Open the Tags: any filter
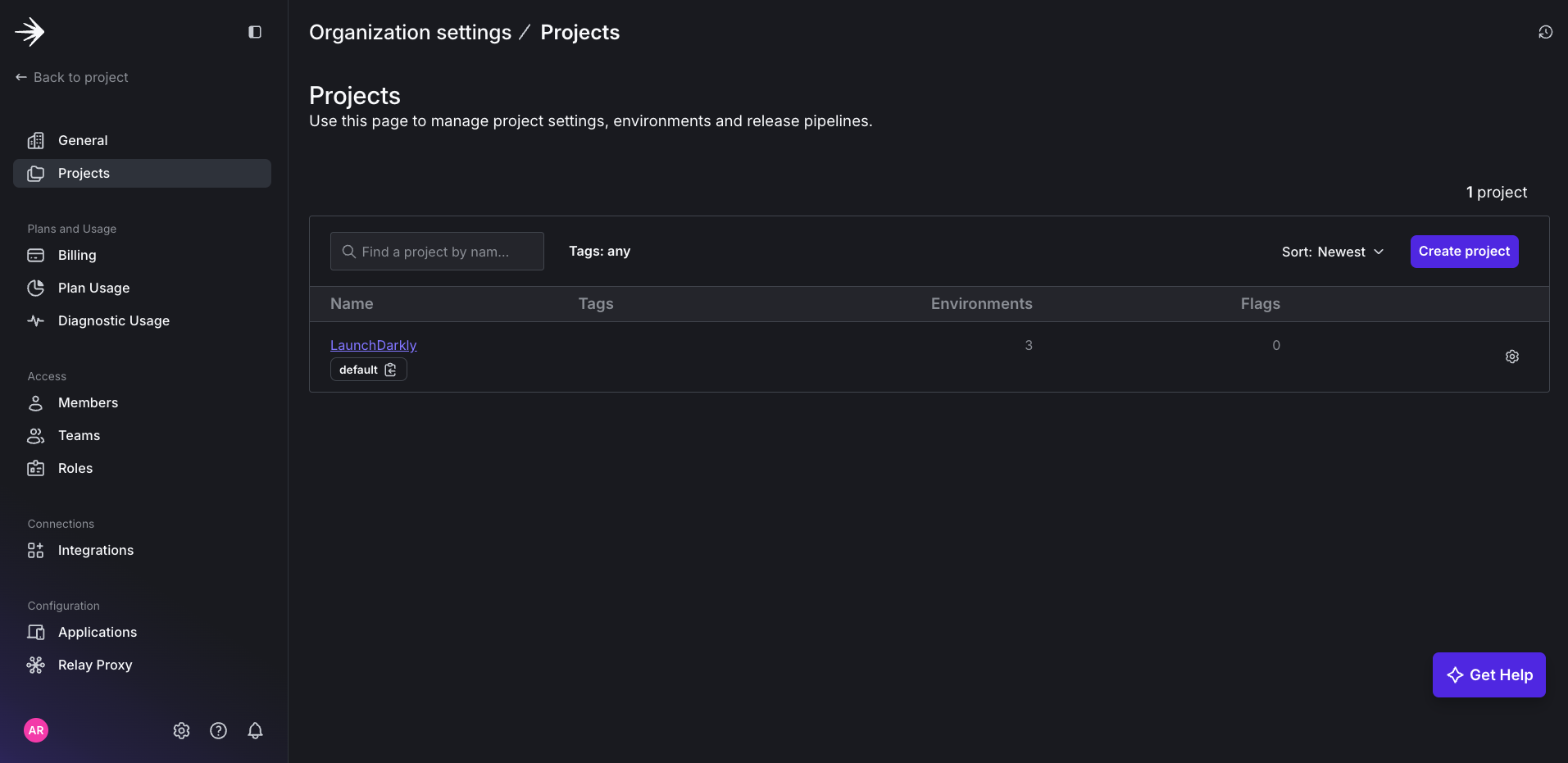Image resolution: width=1568 pixels, height=763 pixels. click(x=599, y=251)
